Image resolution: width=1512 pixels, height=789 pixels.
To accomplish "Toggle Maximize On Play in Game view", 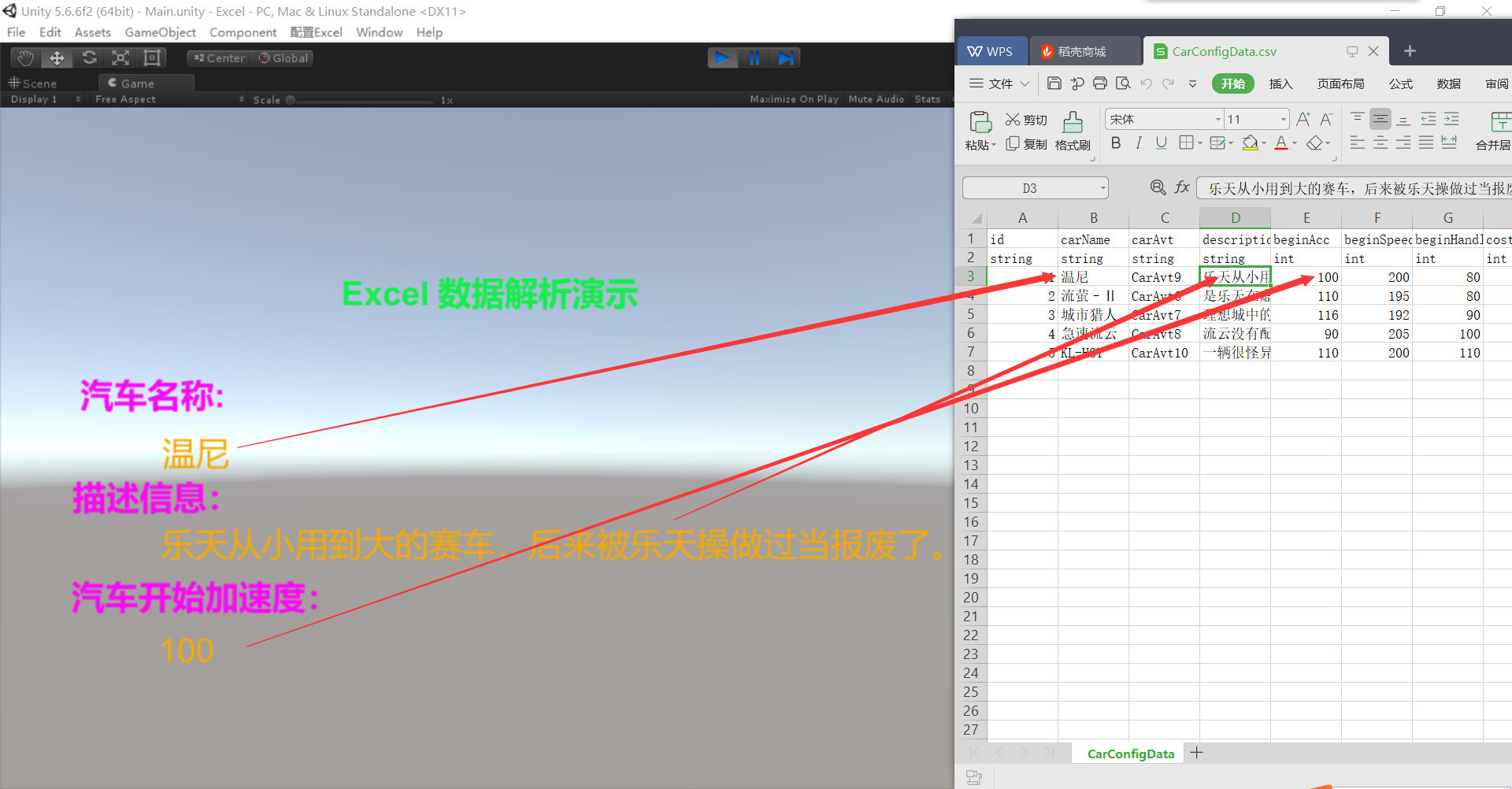I will (794, 99).
